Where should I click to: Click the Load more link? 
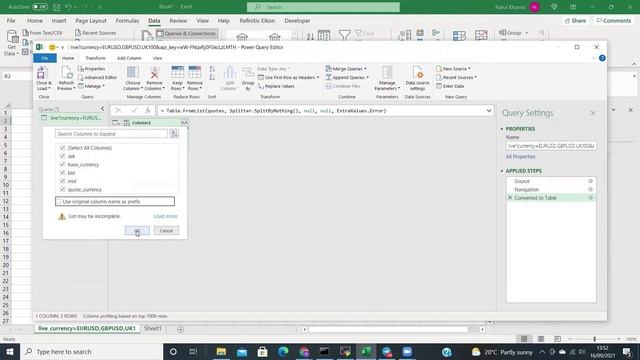(x=165, y=216)
